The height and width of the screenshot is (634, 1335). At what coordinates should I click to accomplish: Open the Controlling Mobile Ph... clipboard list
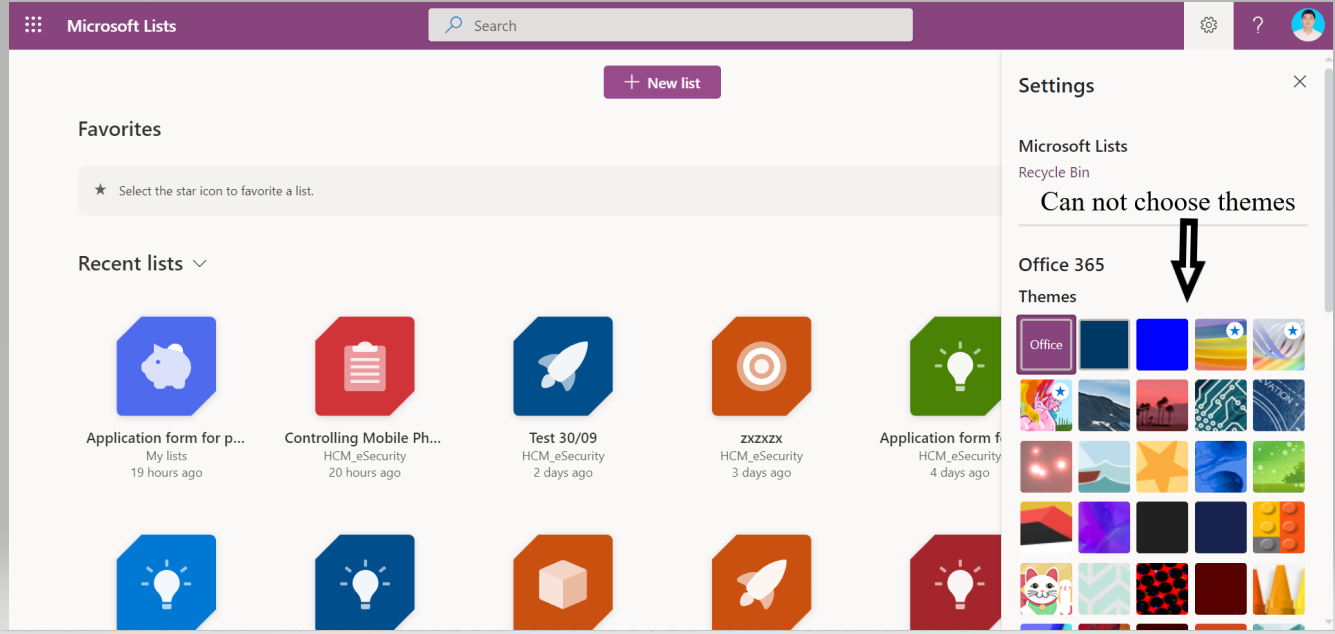pyautogui.click(x=364, y=366)
